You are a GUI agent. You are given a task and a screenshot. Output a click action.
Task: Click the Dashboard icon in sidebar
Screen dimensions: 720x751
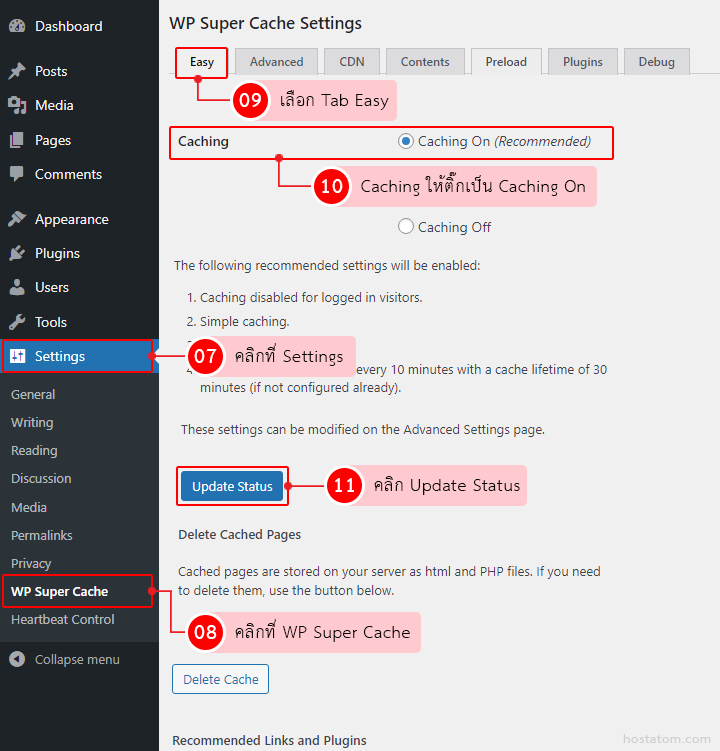tap(17, 26)
